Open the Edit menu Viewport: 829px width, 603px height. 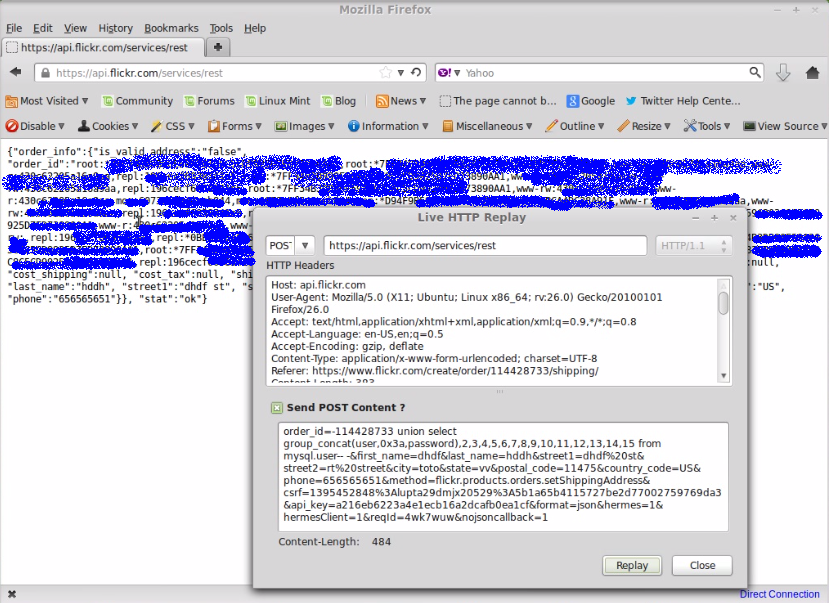[x=42, y=28]
